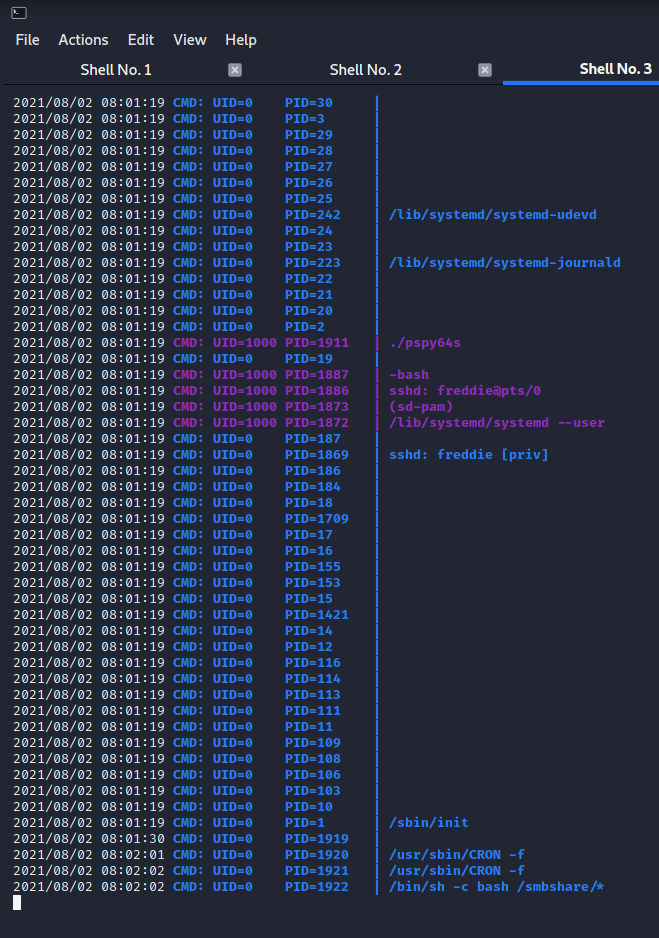Click the terminal cursor on the last line

point(17,903)
